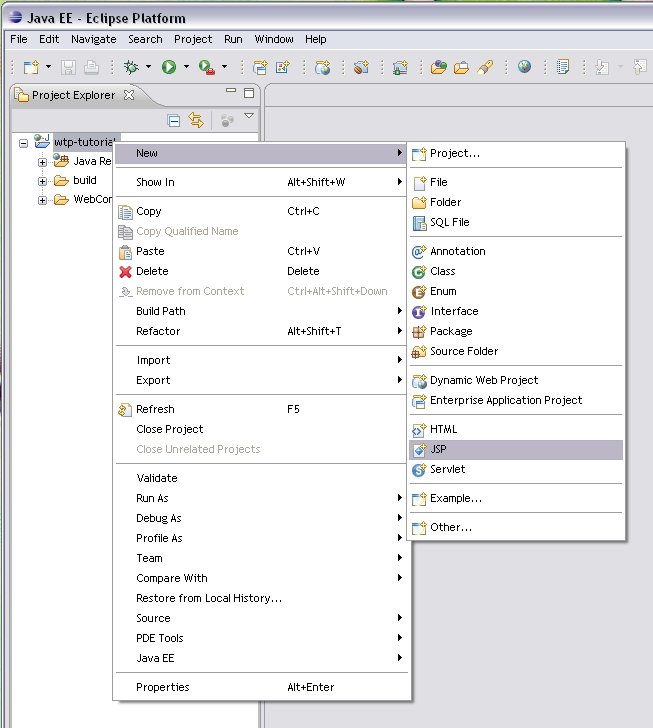Click Paste in the context menu
This screenshot has width=653, height=728.
coord(261,251)
